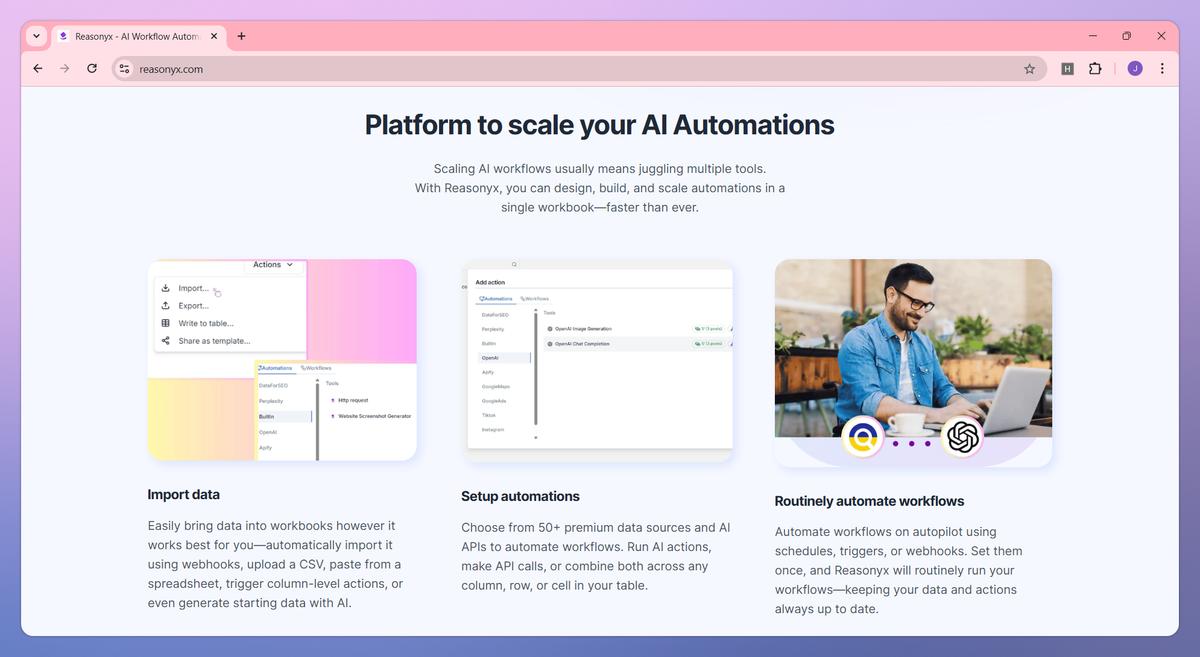Viewport: 1200px width, 657px height.
Task: Switch to Workflows tab in Add action panel
Action: 535,299
